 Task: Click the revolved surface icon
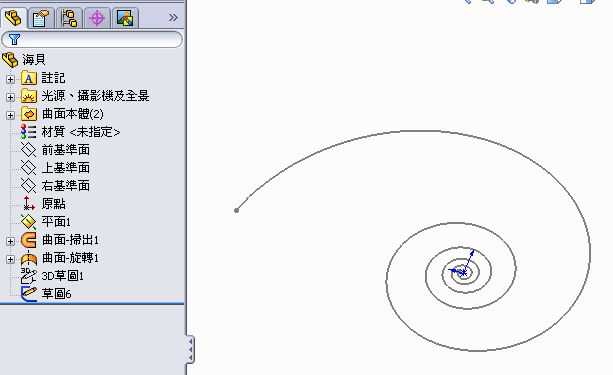pos(29,258)
